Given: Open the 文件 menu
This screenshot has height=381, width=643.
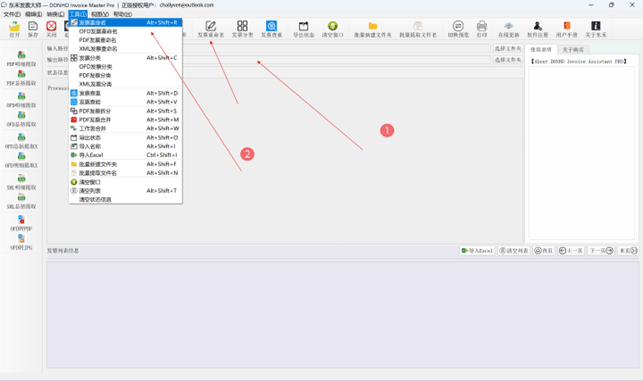Looking at the screenshot, I should 12,14.
